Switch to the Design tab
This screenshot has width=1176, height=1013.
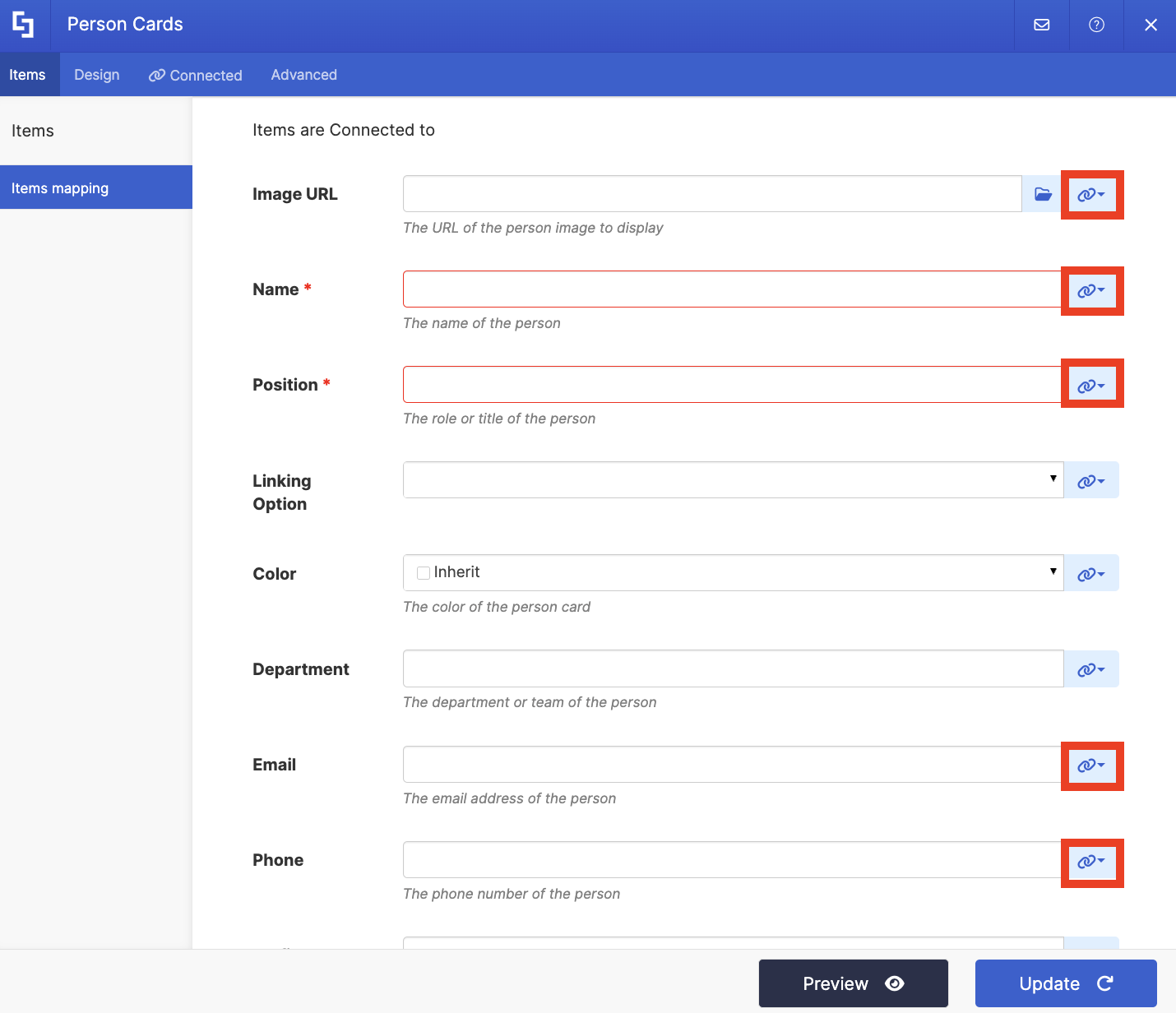[x=97, y=75]
